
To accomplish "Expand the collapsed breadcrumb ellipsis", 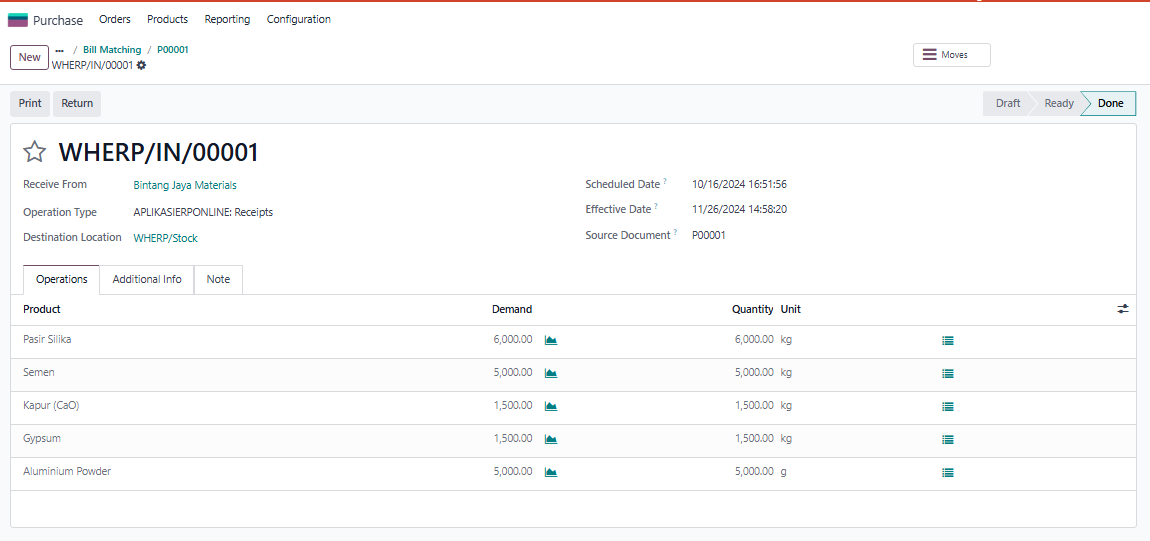I will [59, 50].
